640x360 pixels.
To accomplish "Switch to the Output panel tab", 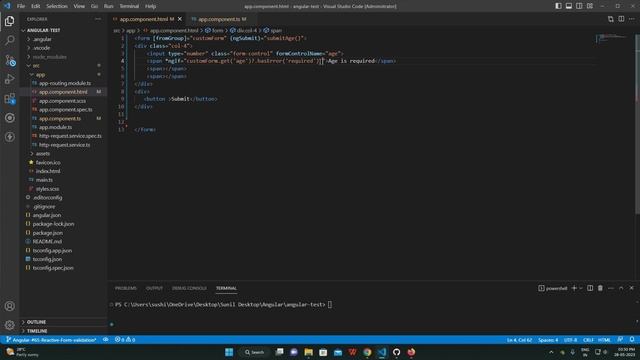I will tap(154, 288).
